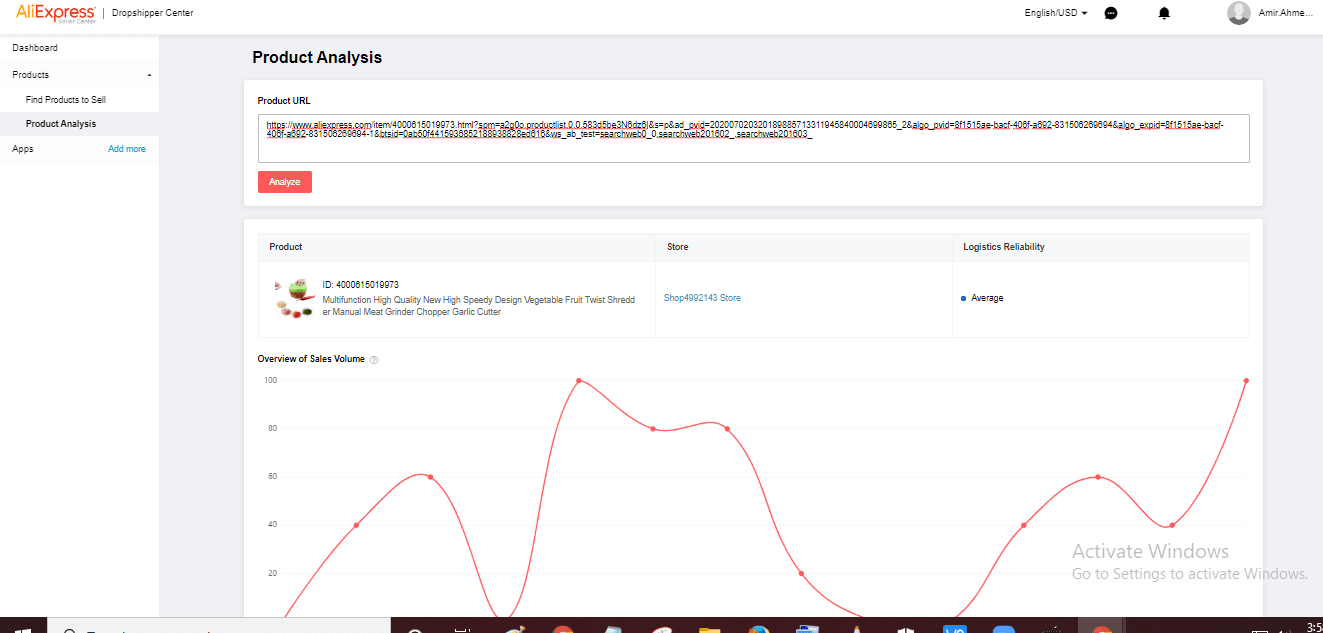Image resolution: width=1323 pixels, height=633 pixels.
Task: Click the Store column header
Action: 678,247
